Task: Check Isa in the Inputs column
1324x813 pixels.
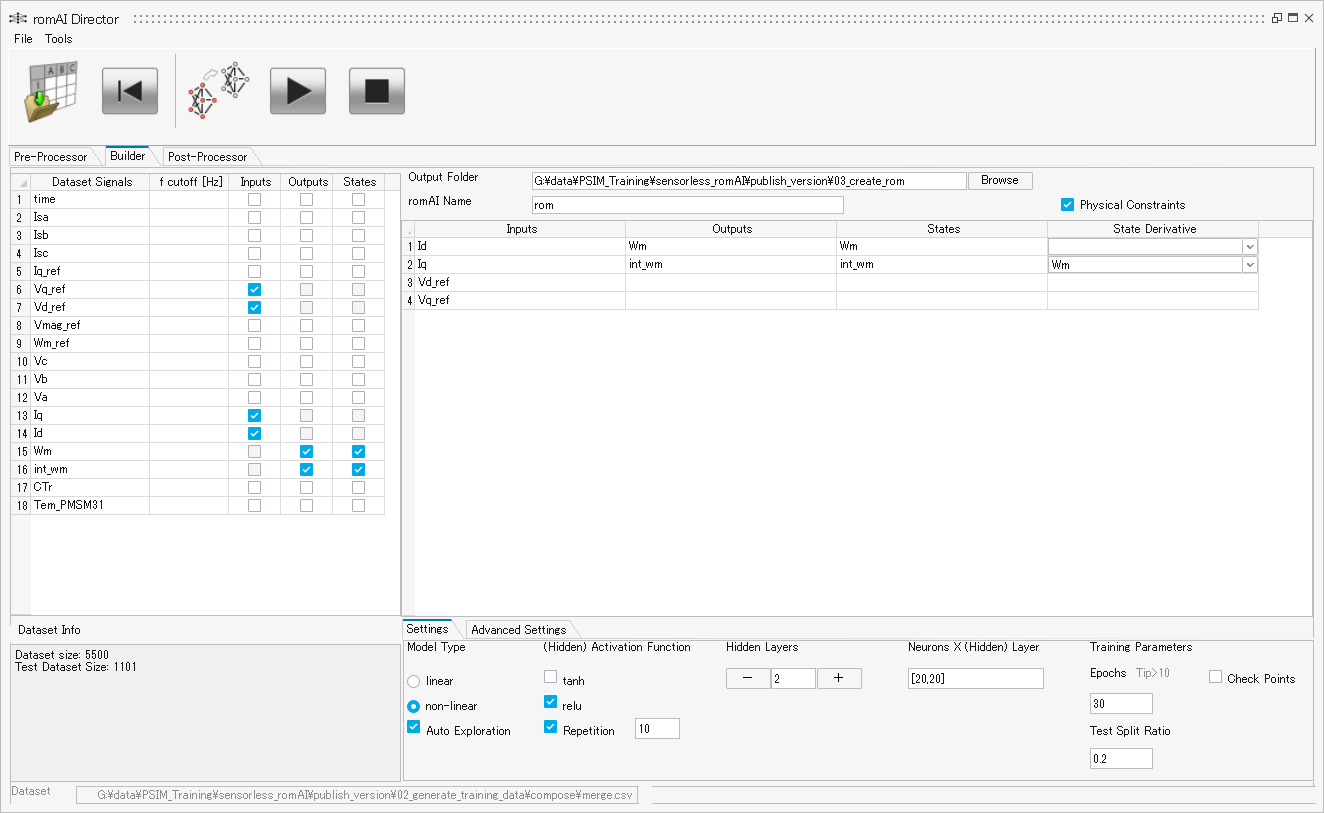Action: tap(254, 217)
